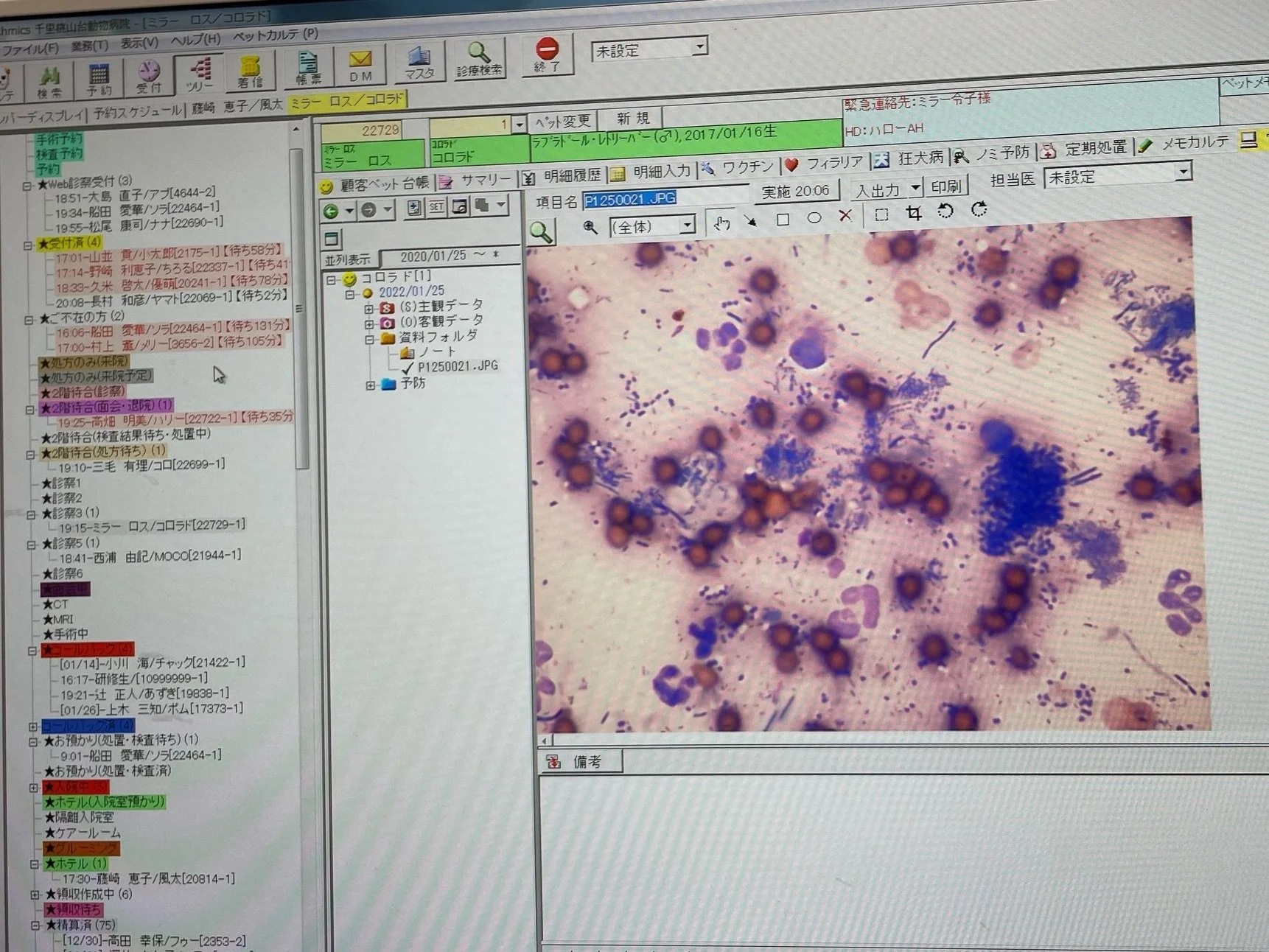Collapse the ★受付済 (4) tree node
This screenshot has width=1269, height=952.
pyautogui.click(x=27, y=245)
